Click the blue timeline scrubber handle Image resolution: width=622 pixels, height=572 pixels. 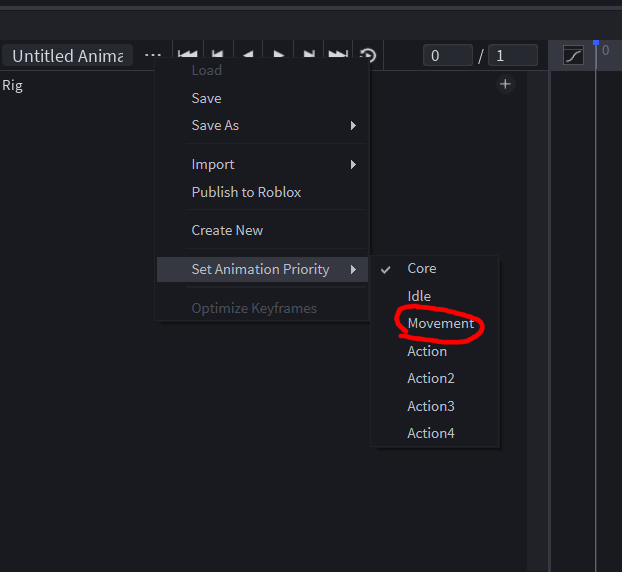coord(596,43)
